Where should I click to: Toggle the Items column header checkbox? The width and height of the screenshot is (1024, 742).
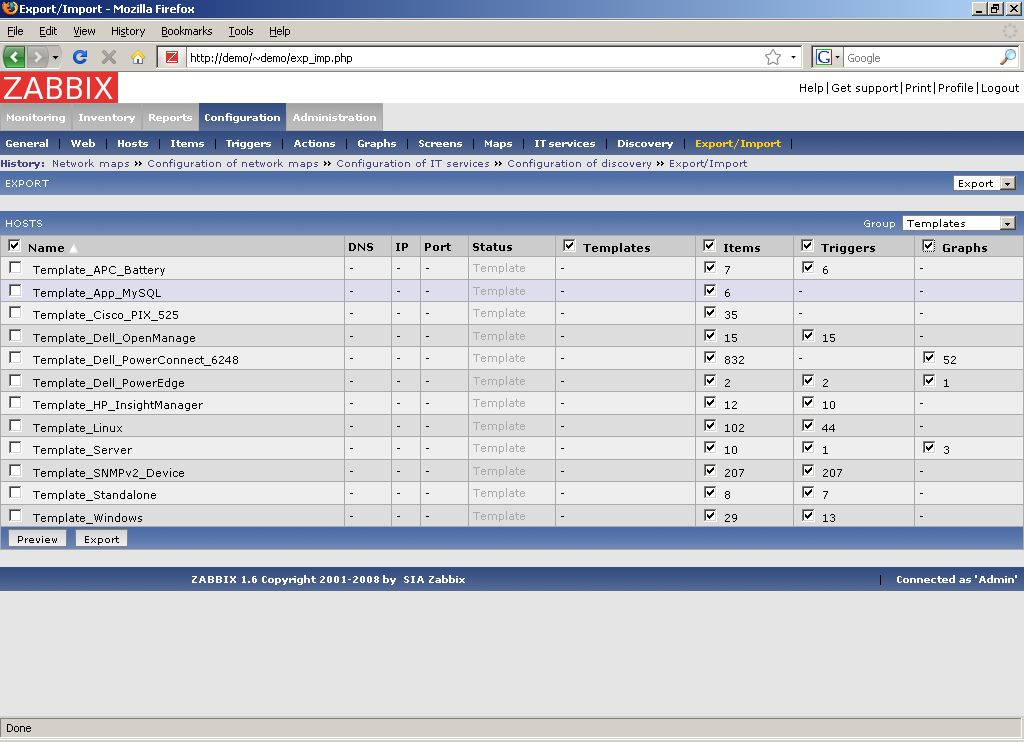(709, 246)
